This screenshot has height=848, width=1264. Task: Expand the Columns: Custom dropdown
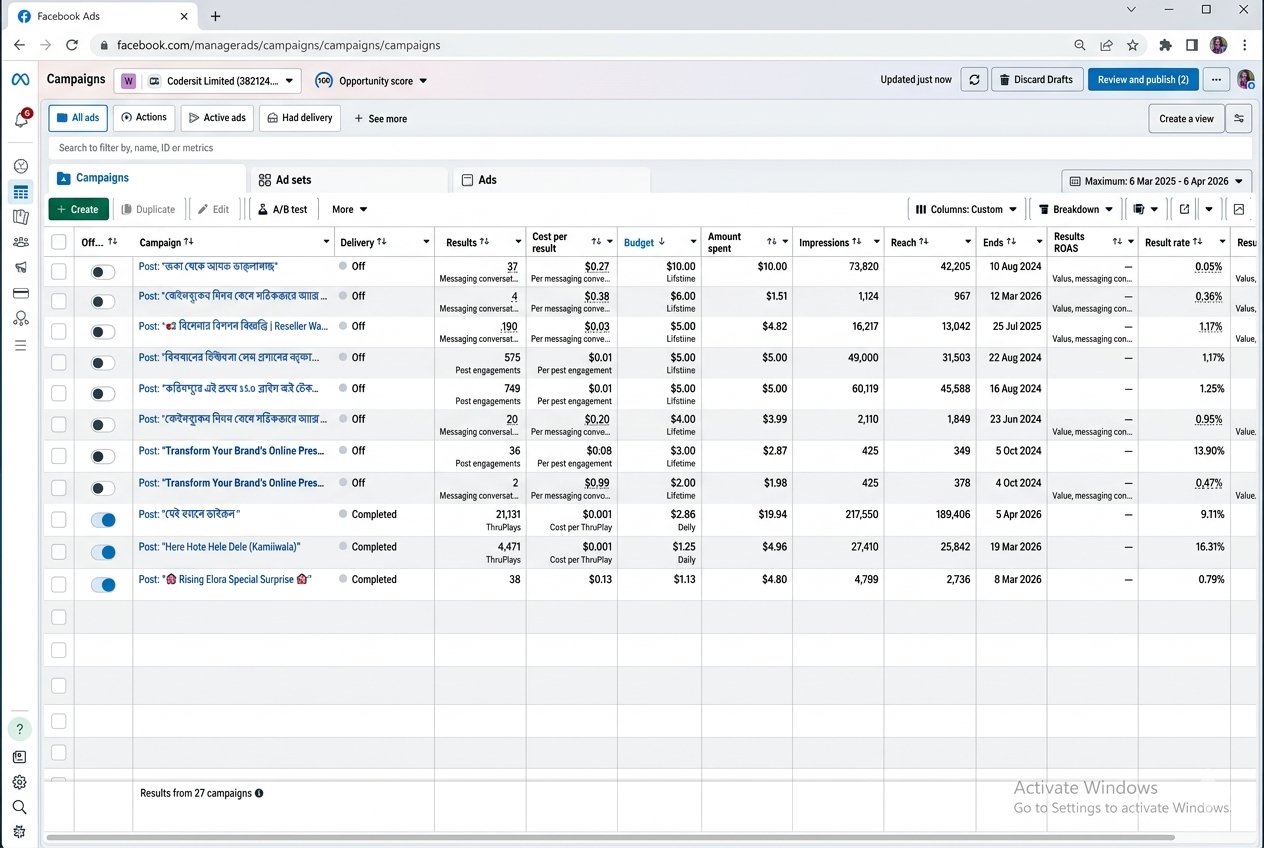point(966,209)
